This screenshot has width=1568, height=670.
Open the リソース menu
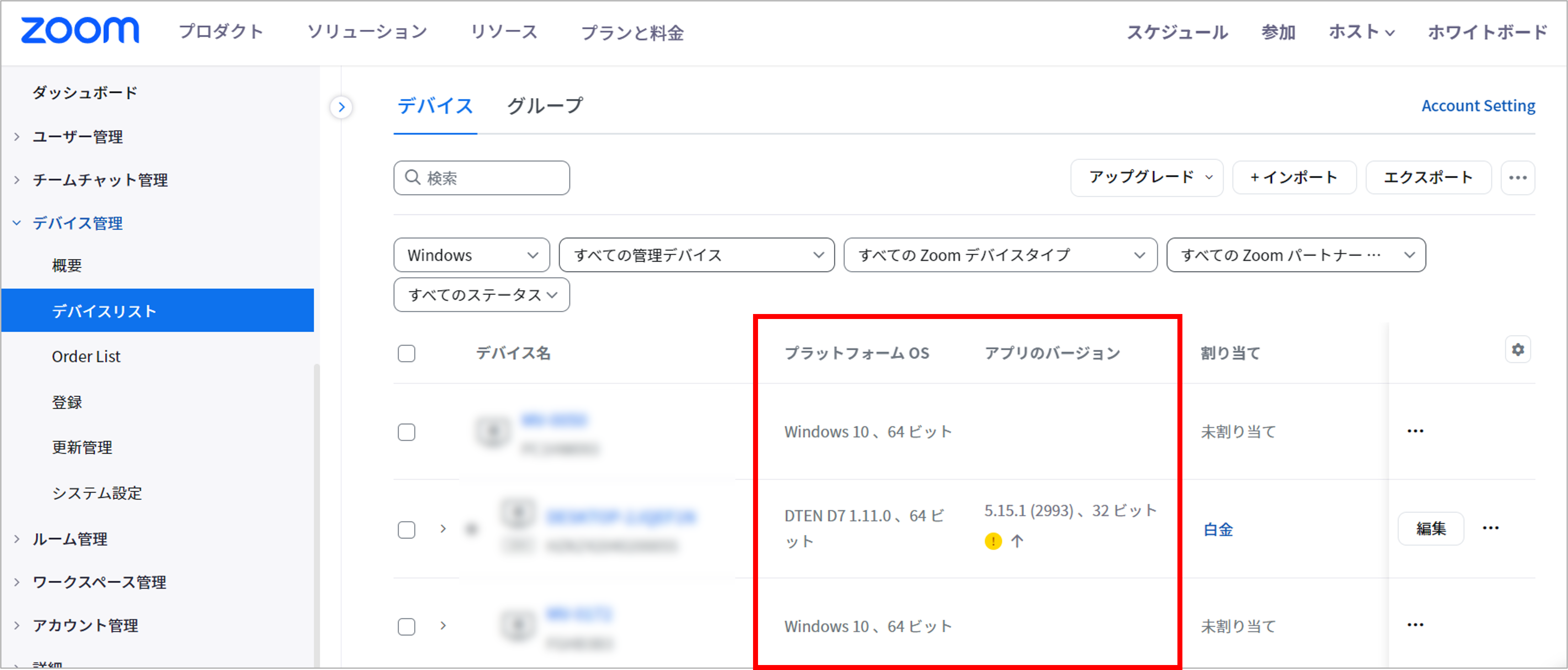click(504, 32)
